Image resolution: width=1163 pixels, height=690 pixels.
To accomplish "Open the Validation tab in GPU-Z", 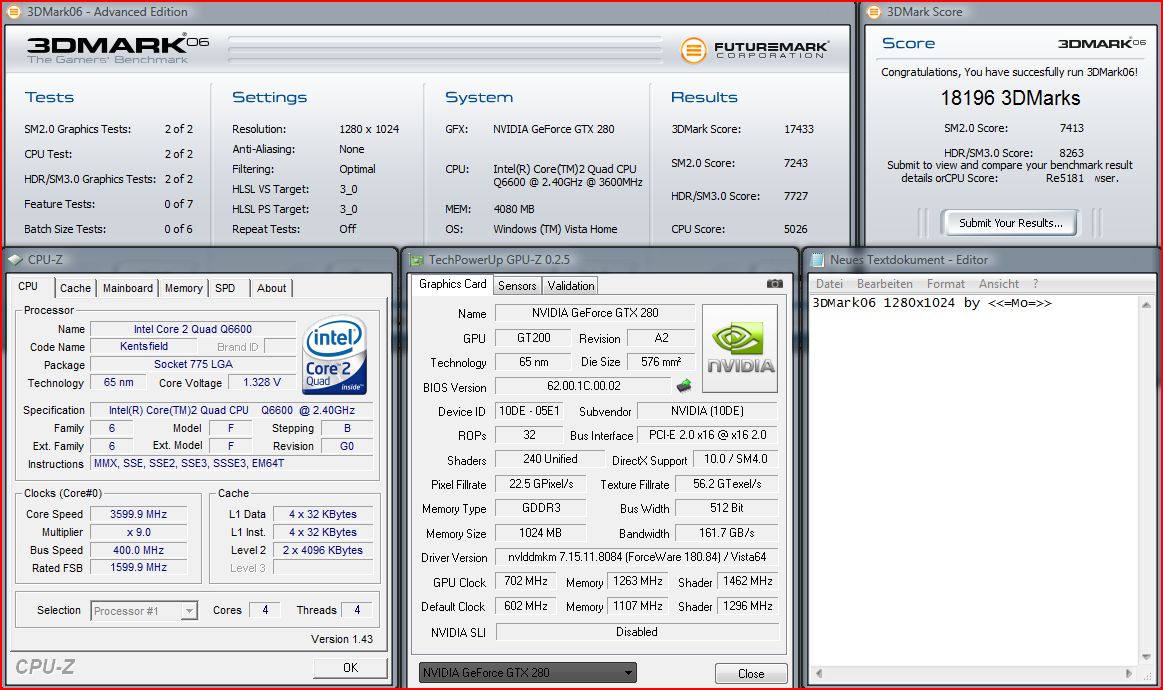I will tap(570, 286).
